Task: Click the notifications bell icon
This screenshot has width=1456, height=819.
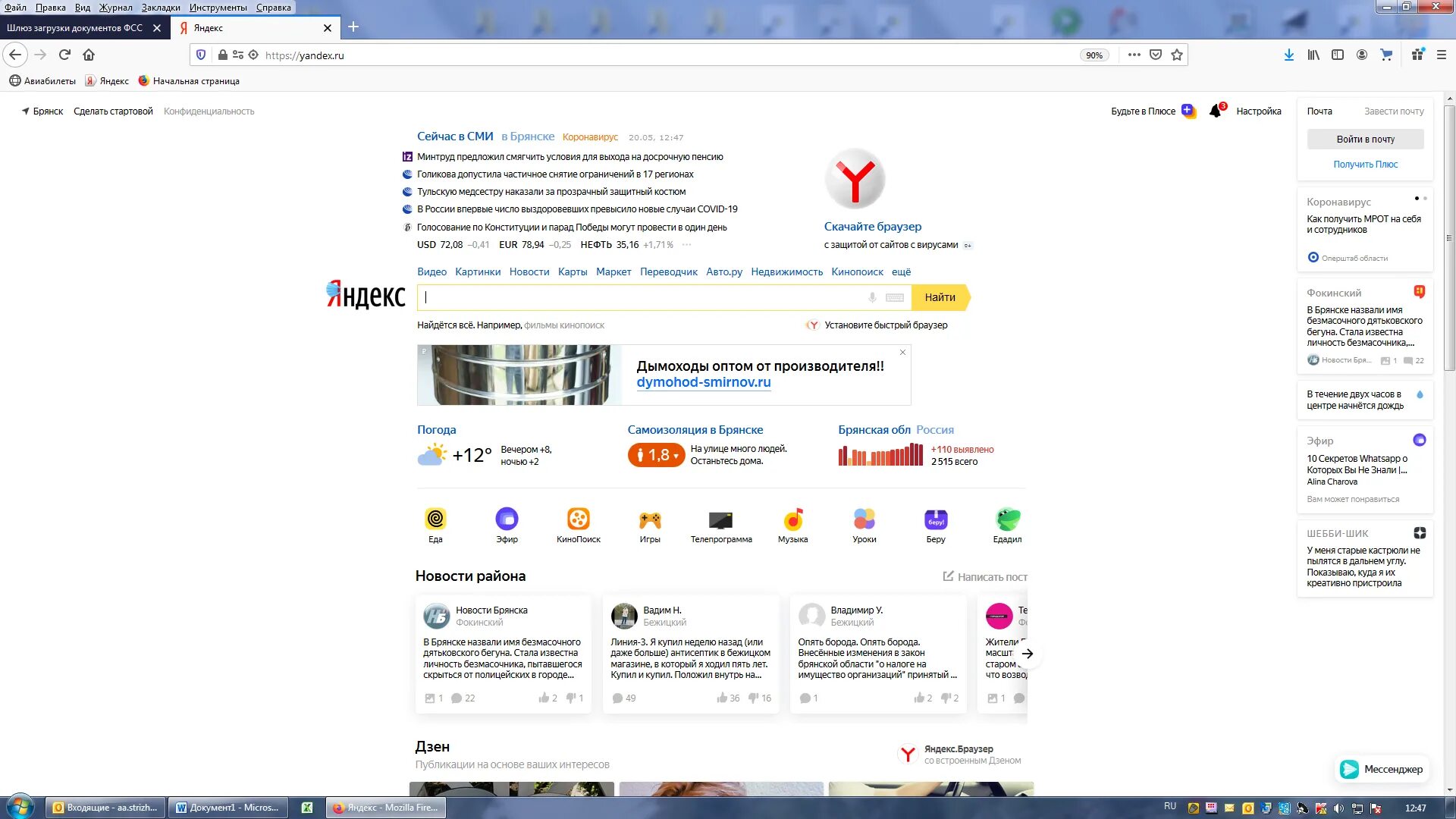Action: 1215,111
